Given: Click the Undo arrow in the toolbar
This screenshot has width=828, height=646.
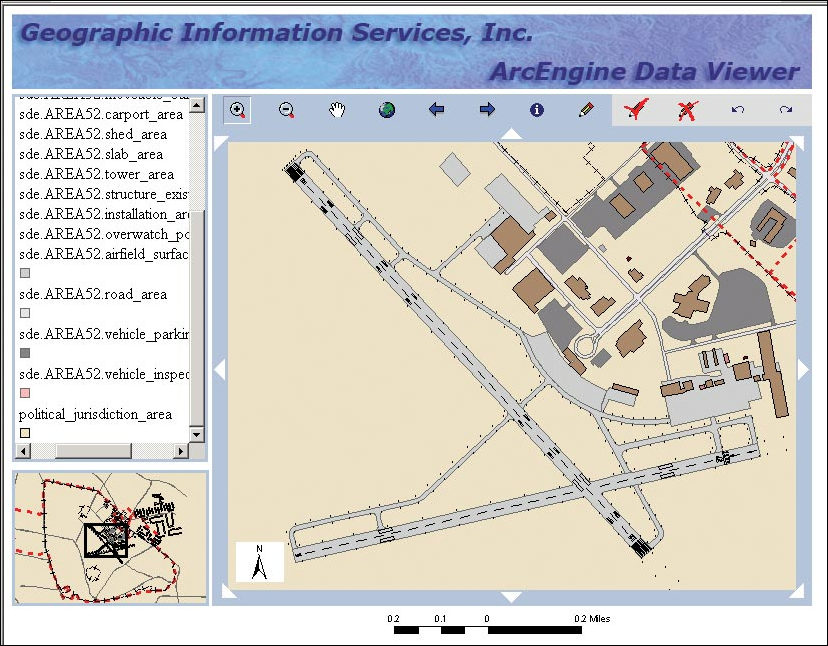Looking at the screenshot, I should click(x=738, y=110).
